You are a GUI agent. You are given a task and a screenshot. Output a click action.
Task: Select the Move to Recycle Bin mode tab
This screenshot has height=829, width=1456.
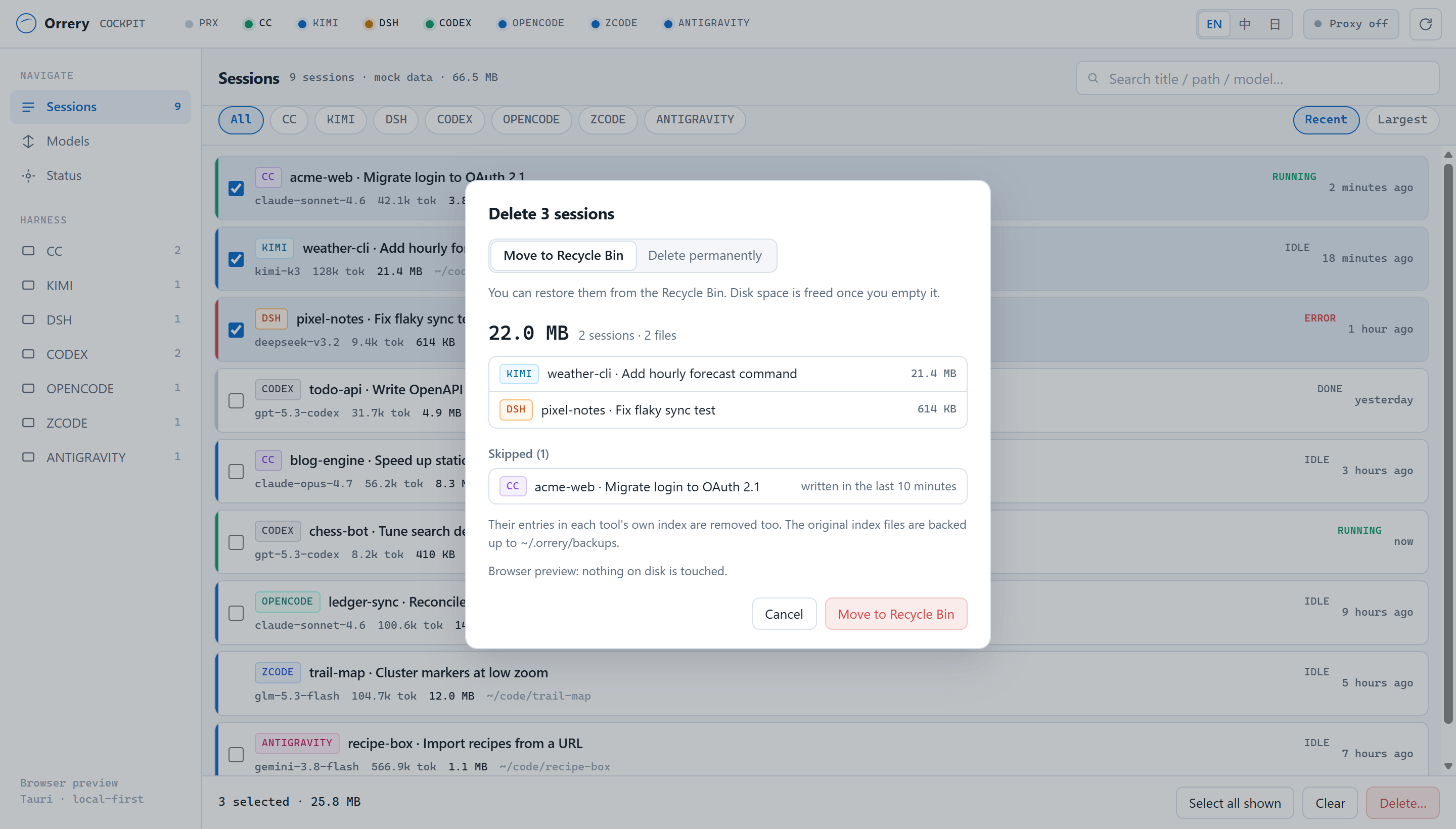pos(563,256)
